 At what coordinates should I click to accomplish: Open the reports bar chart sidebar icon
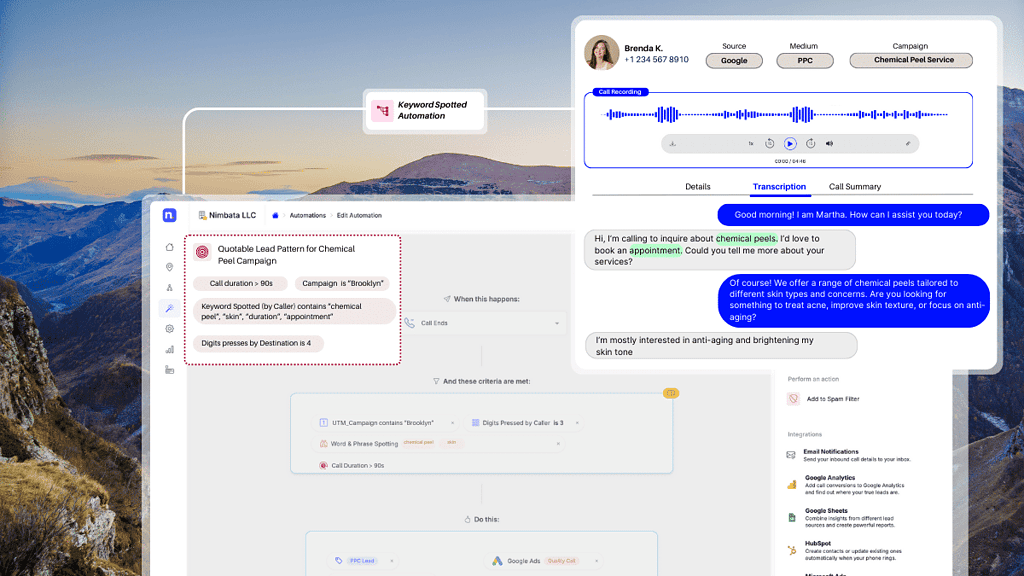click(x=169, y=349)
